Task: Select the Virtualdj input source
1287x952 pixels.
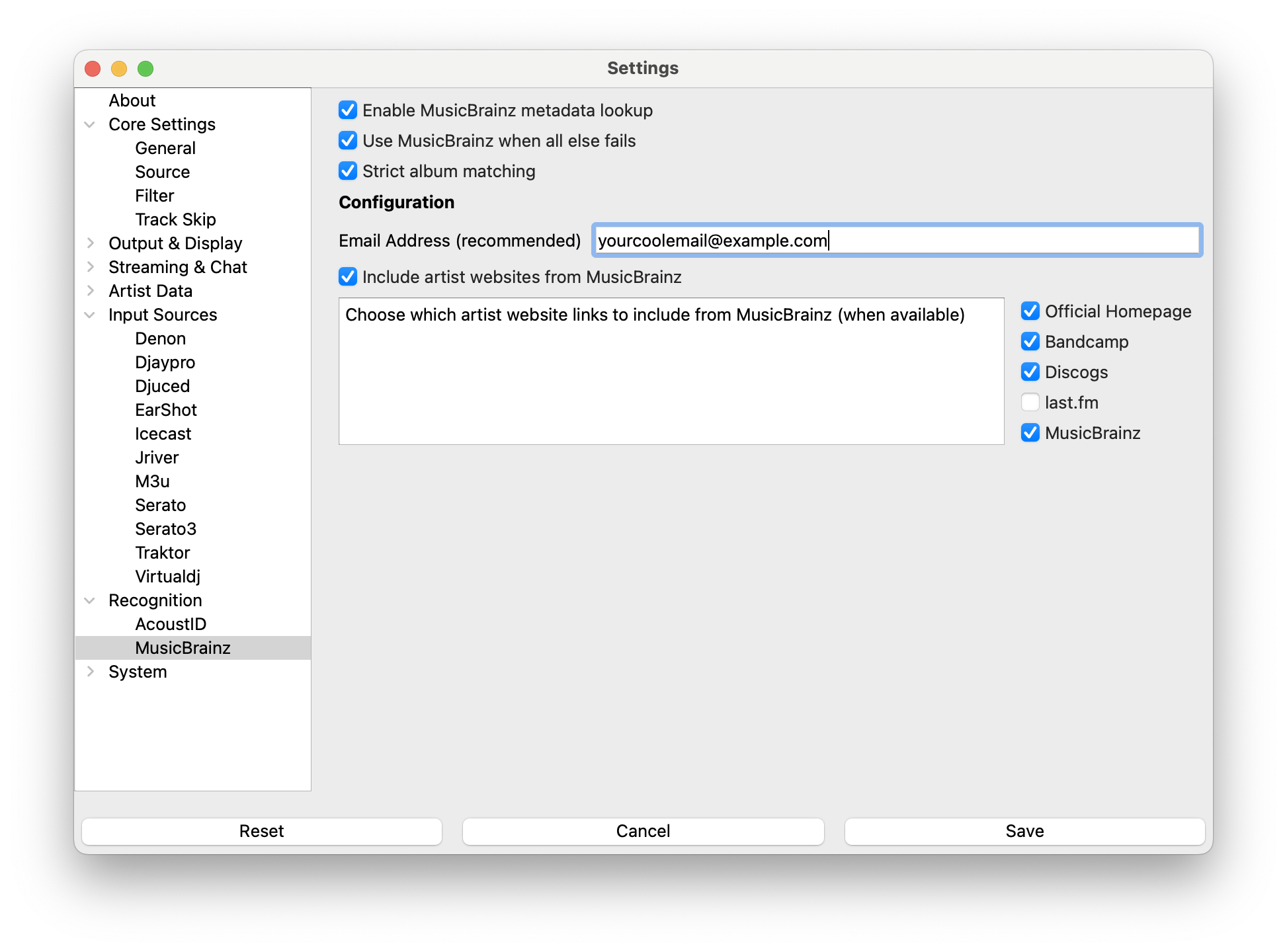Action: 168,576
